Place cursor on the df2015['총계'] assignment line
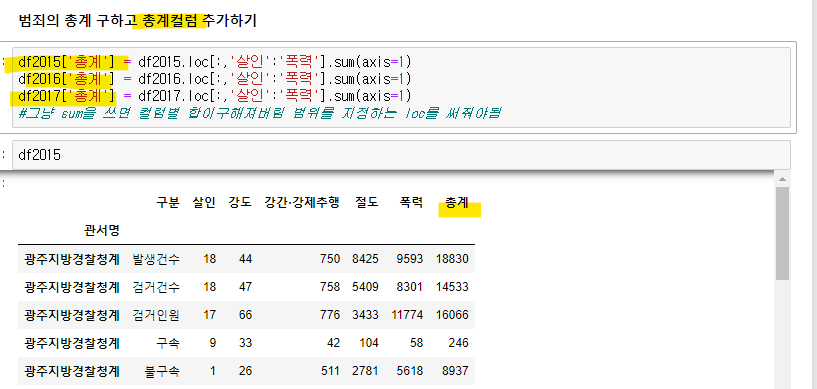The height and width of the screenshot is (389, 817). click(215, 62)
